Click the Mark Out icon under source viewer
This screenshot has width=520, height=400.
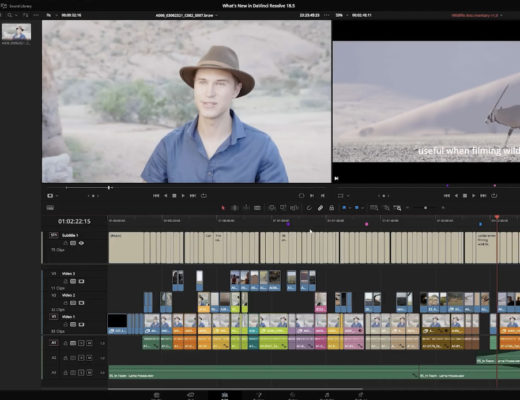[x=322, y=196]
